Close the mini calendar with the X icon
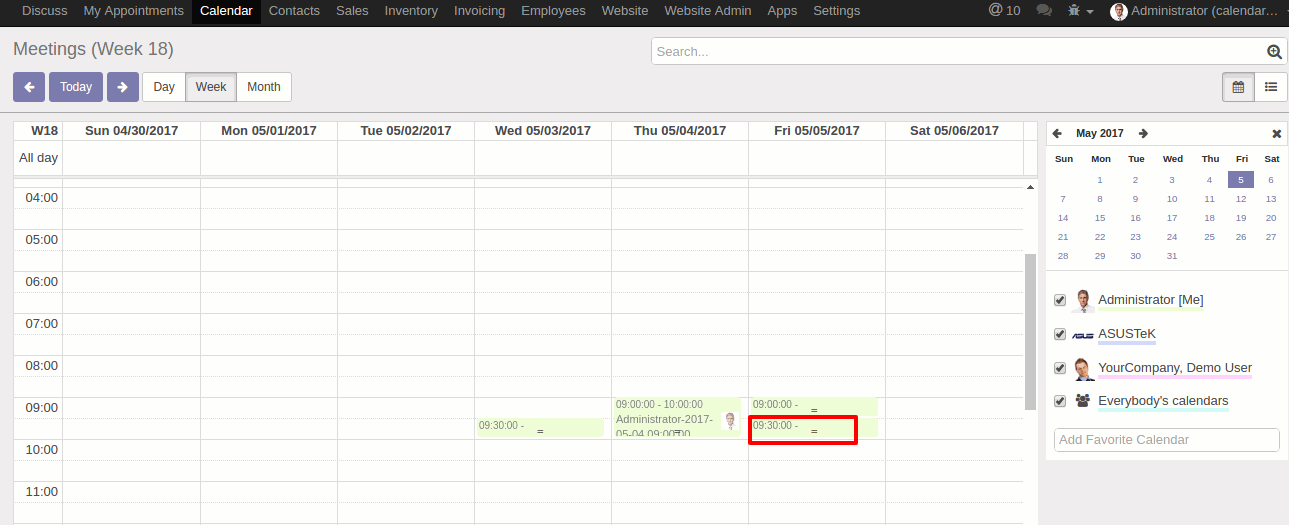This screenshot has width=1289, height=525. tap(1276, 133)
